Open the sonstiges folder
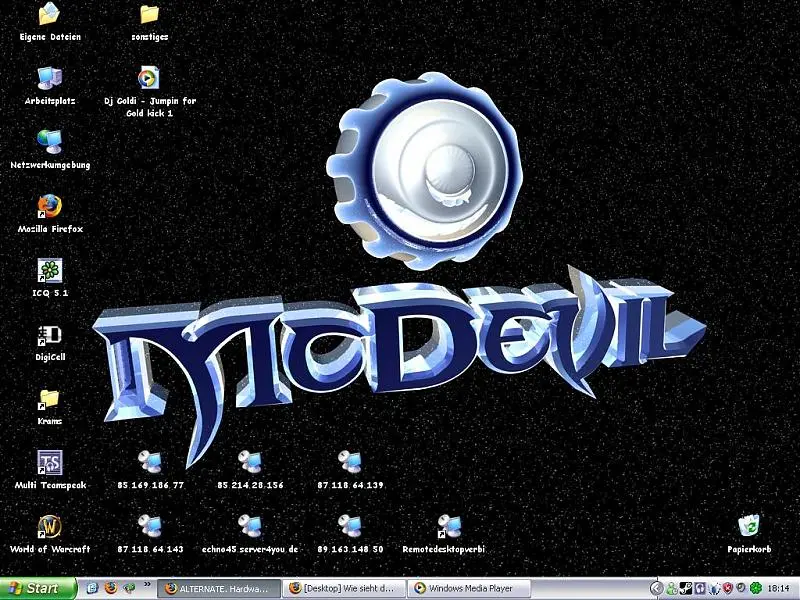This screenshot has height=600, width=800. tap(149, 15)
